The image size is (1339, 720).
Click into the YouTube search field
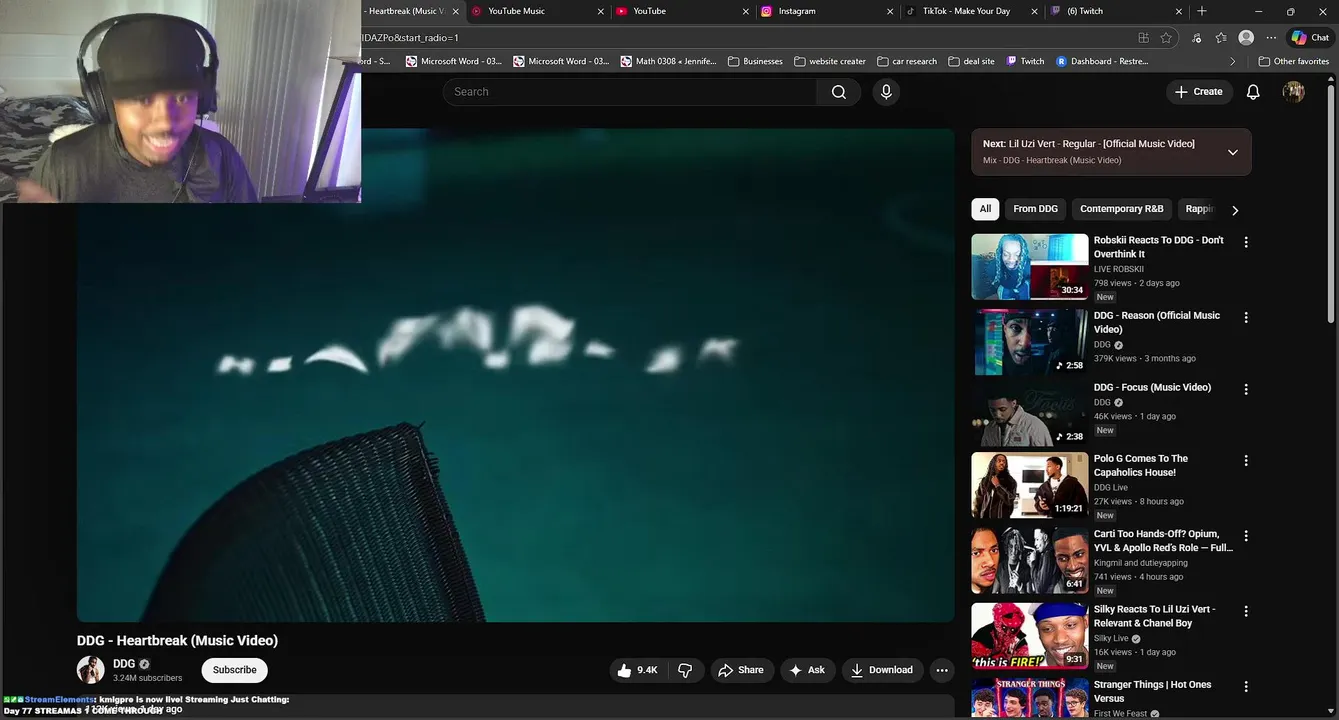coord(630,92)
